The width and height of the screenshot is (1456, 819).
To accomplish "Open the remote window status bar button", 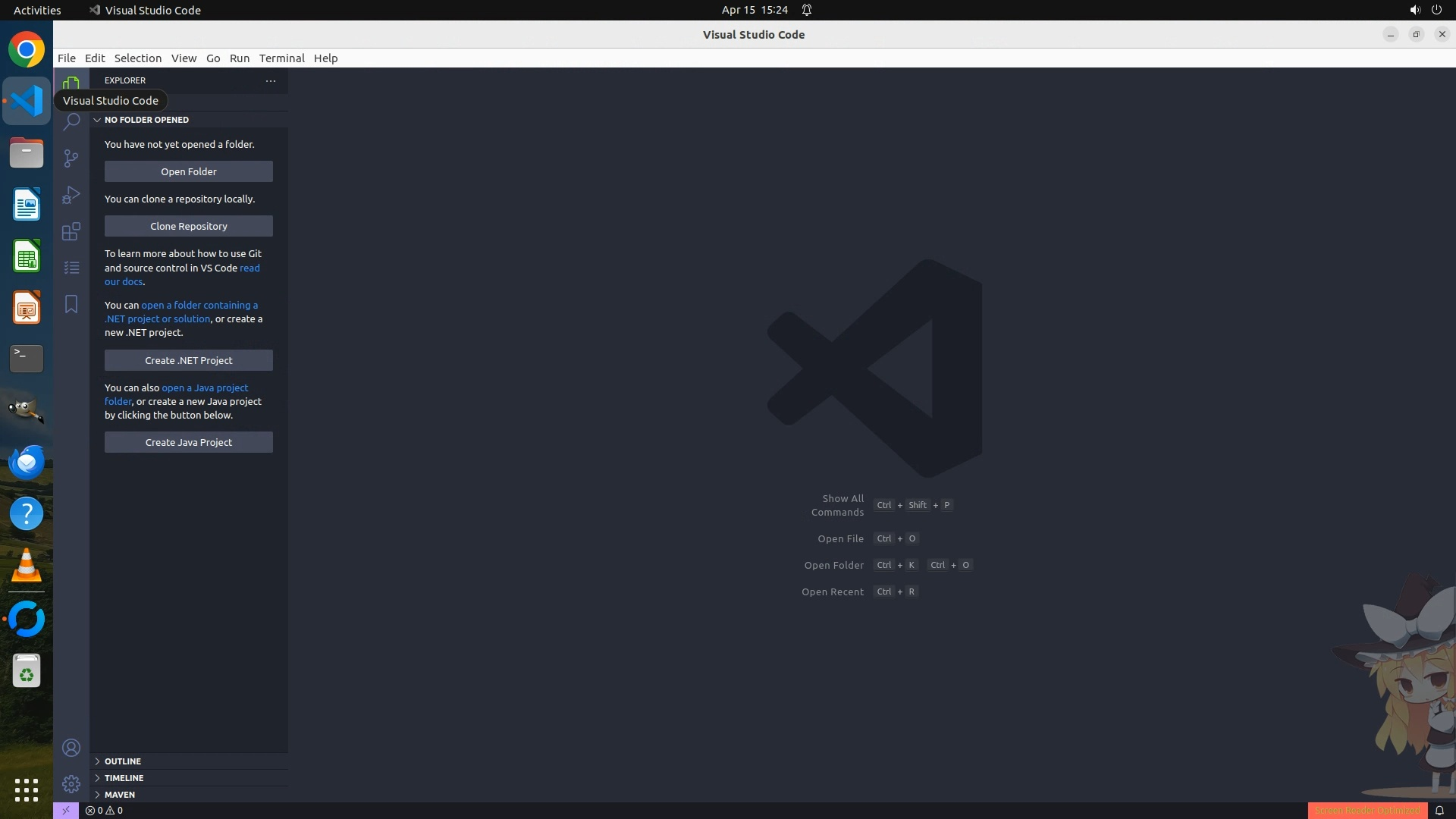I will pos(66,810).
